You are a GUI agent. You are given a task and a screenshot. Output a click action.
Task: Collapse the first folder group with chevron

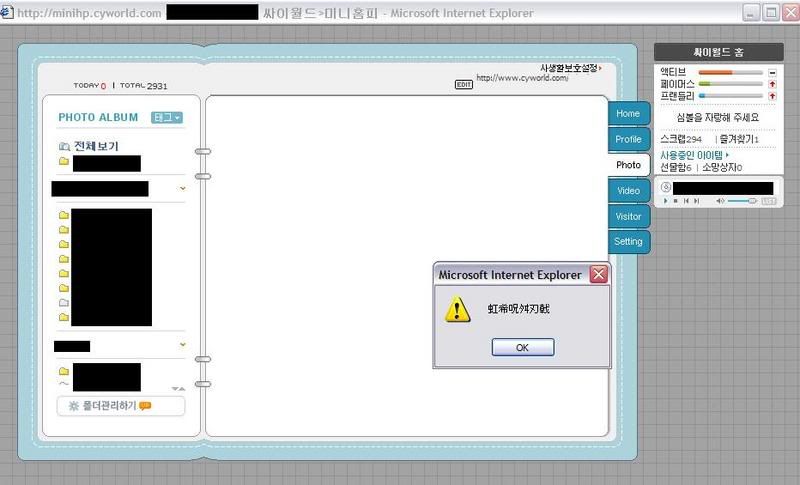click(x=183, y=188)
